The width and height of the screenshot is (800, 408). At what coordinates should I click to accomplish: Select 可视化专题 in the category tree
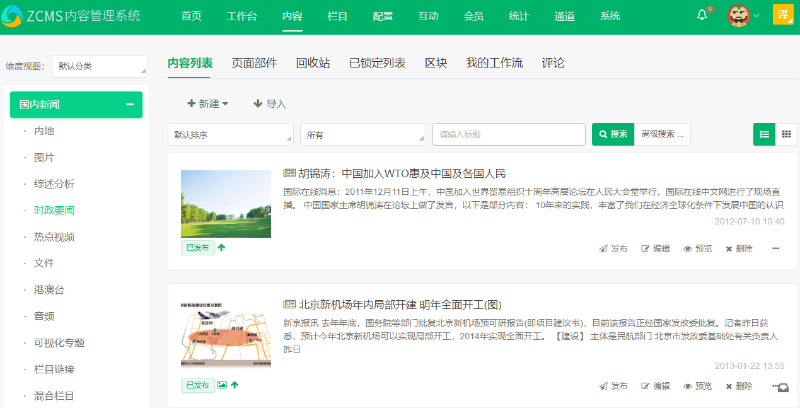click(x=59, y=343)
